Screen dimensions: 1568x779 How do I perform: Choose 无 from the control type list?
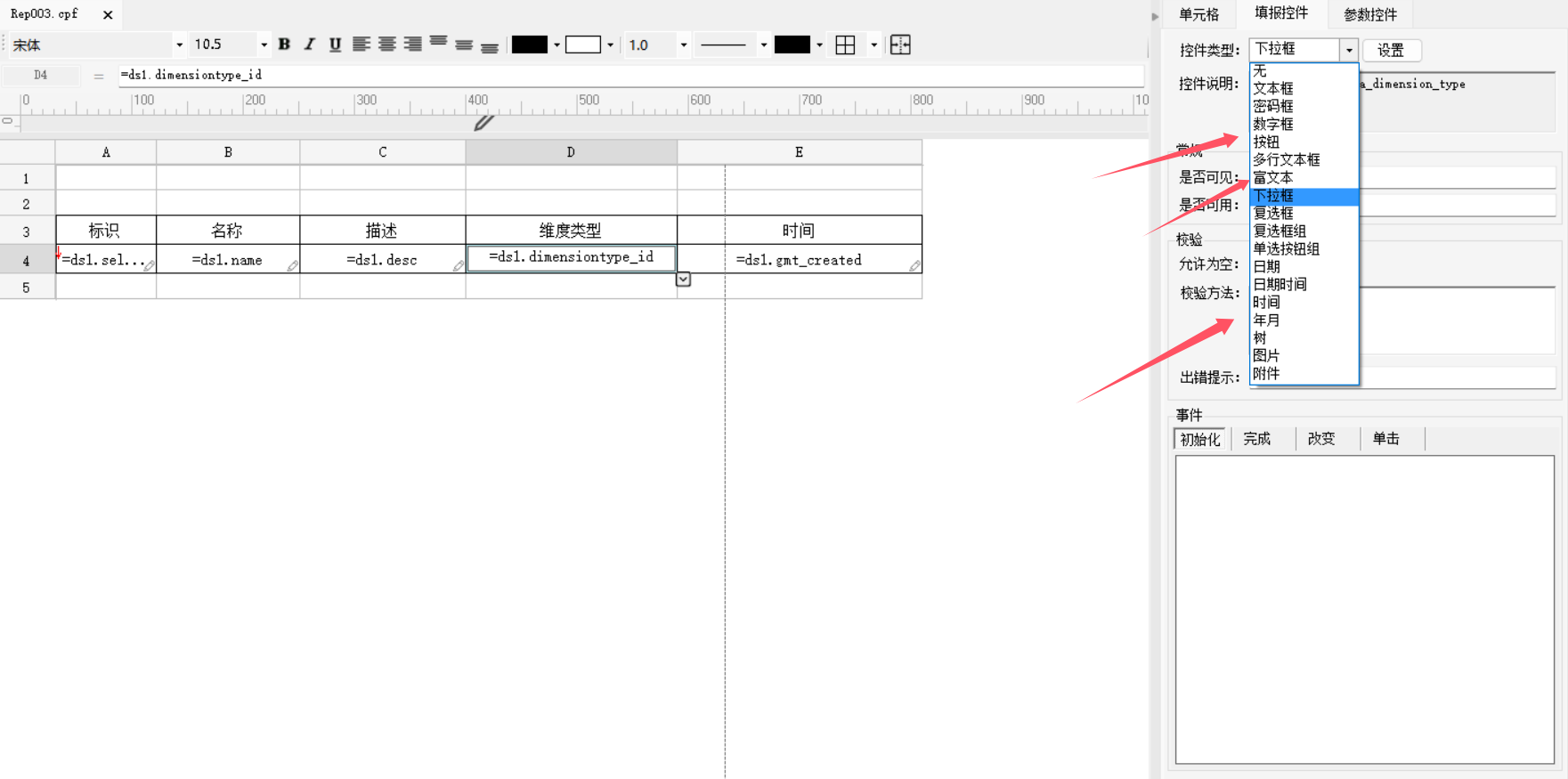(1304, 70)
